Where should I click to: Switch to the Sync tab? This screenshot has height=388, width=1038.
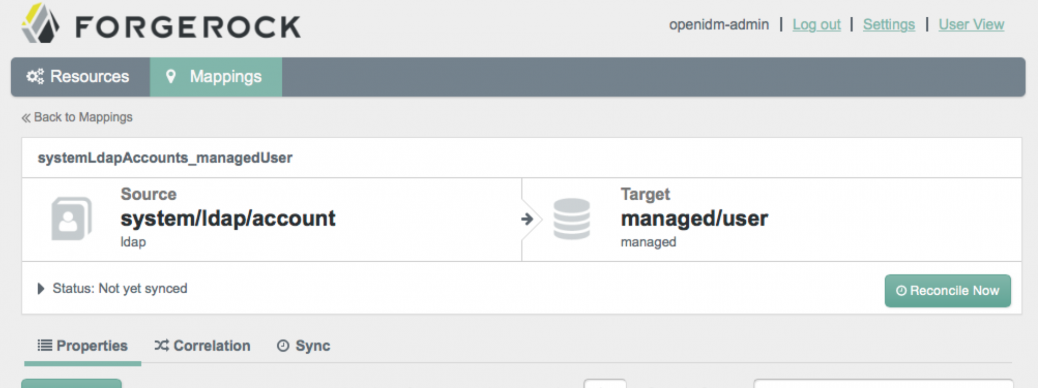[x=303, y=346]
